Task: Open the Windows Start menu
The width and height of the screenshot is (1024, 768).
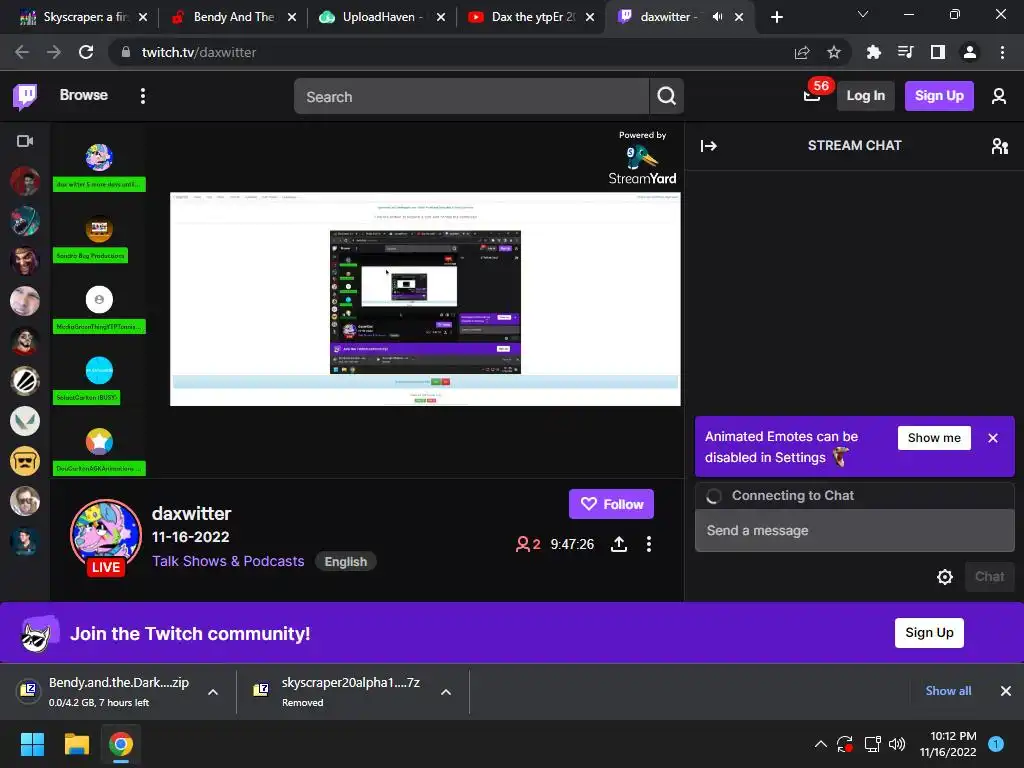Action: 32,744
